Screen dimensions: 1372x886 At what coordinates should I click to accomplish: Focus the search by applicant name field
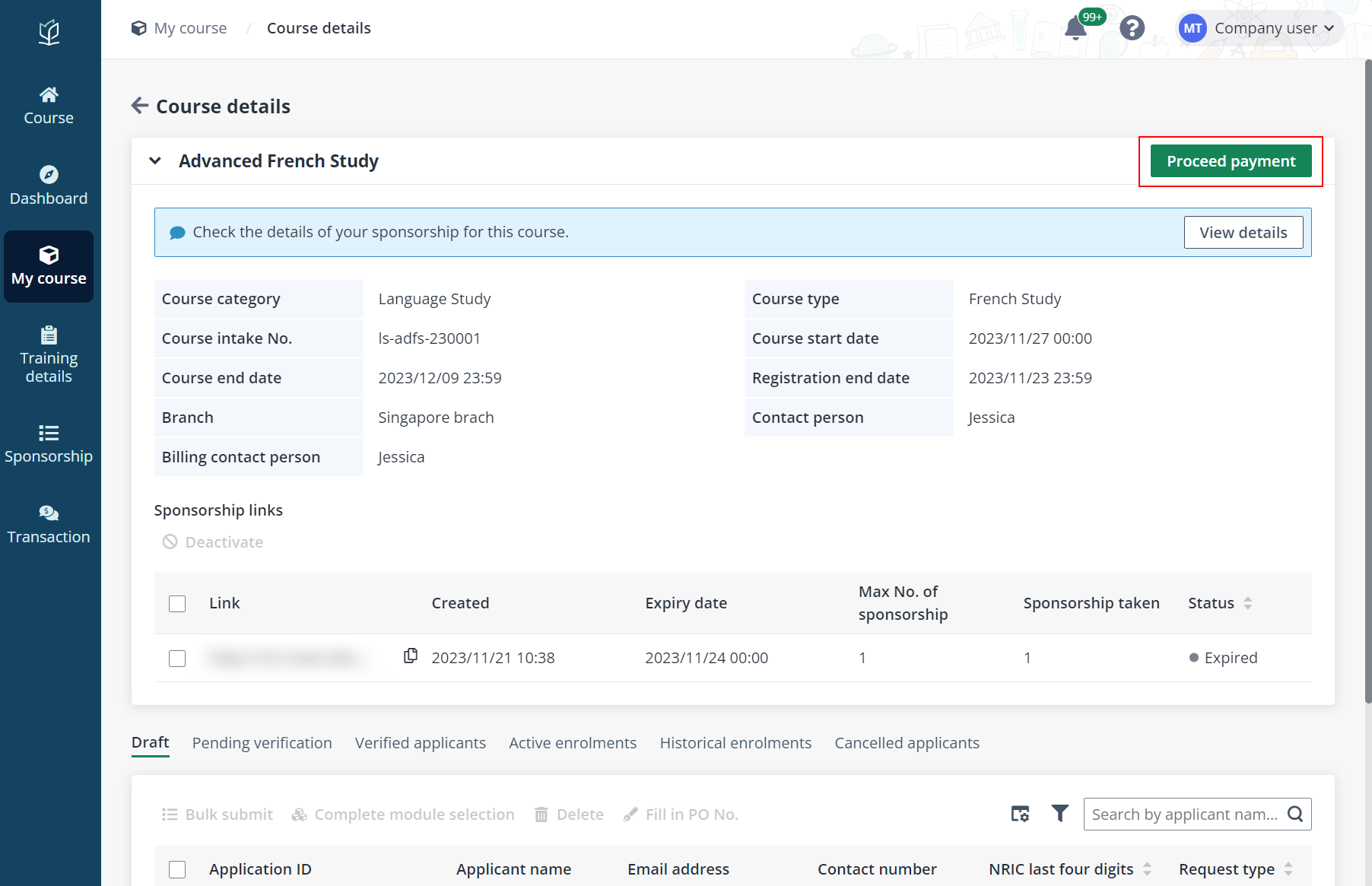pos(1185,815)
